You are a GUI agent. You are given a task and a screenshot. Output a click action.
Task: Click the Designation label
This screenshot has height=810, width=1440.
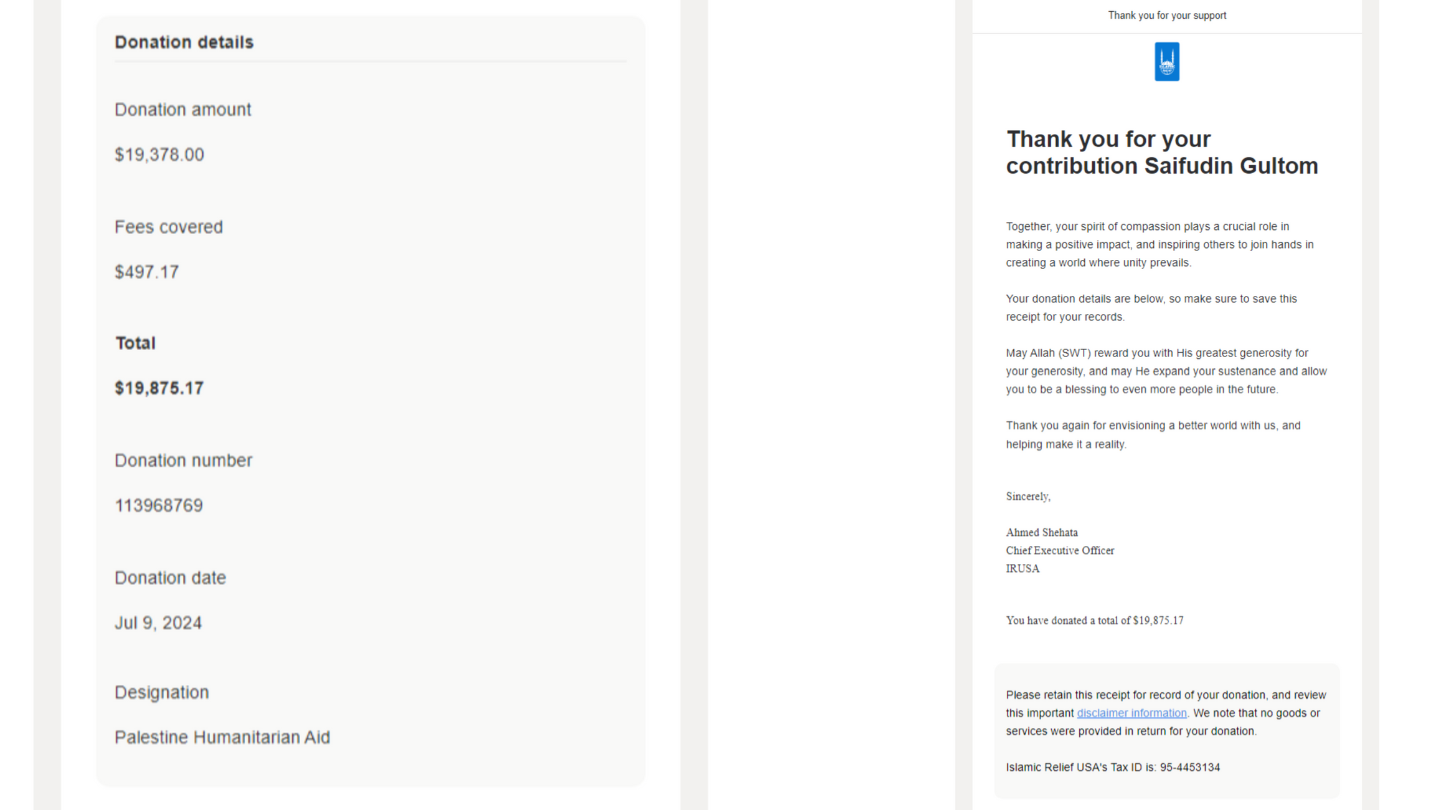click(161, 693)
